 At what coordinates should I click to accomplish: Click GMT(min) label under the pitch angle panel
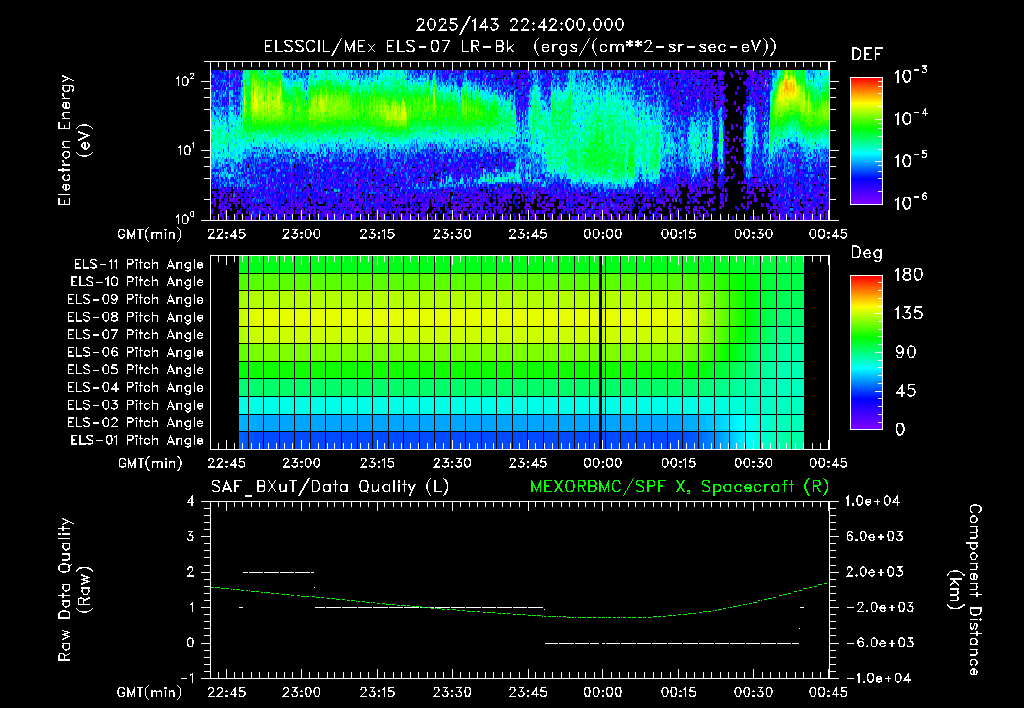150,463
